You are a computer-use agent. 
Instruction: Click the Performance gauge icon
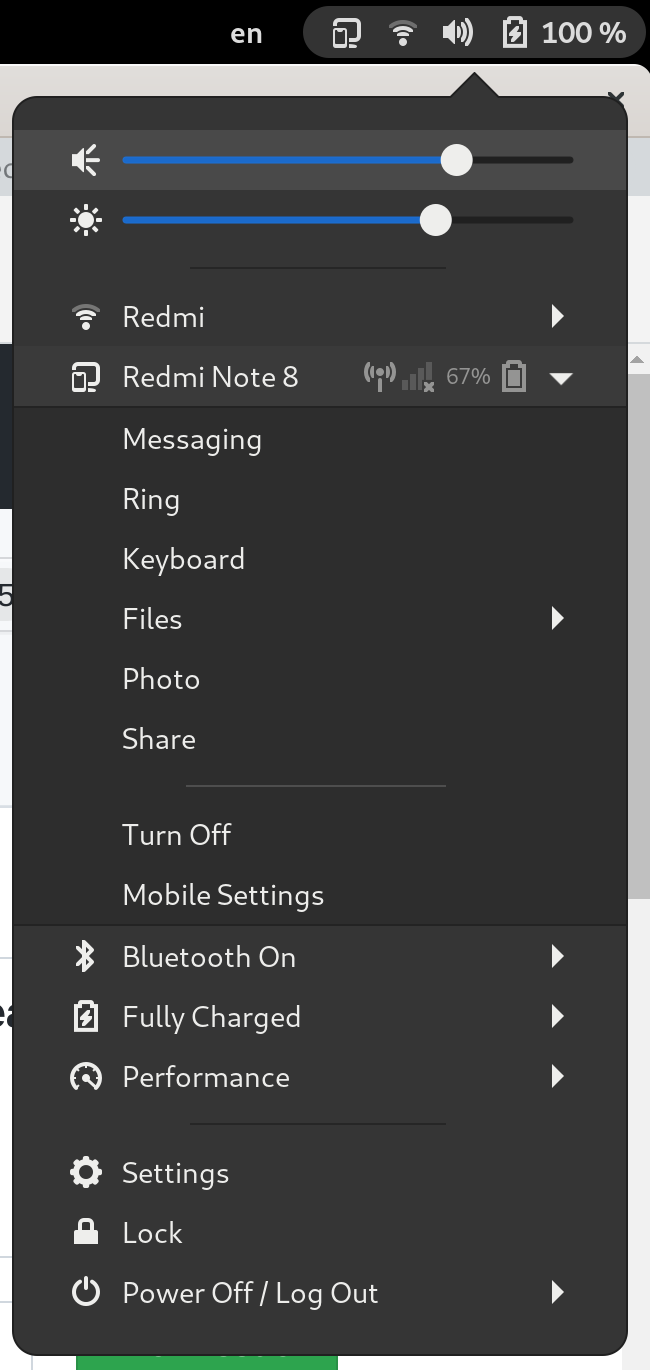(86, 1077)
